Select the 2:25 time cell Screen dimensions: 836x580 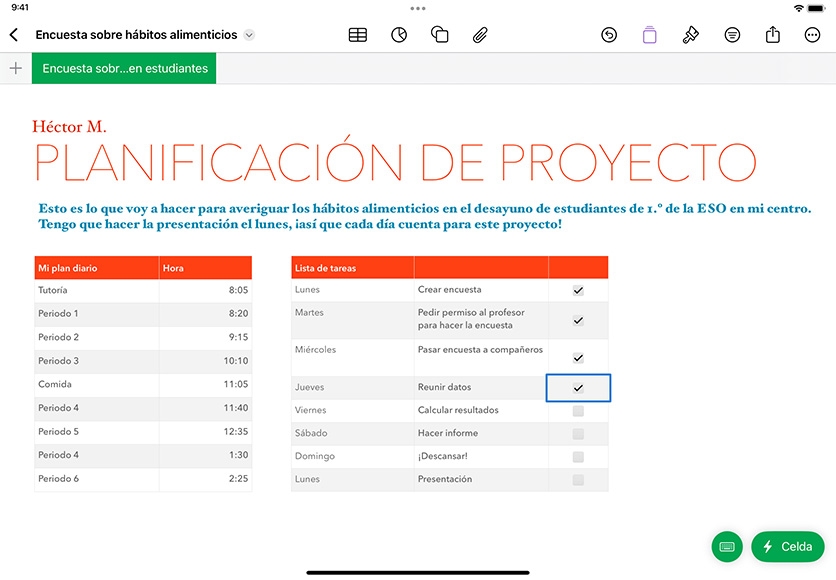(x=205, y=479)
